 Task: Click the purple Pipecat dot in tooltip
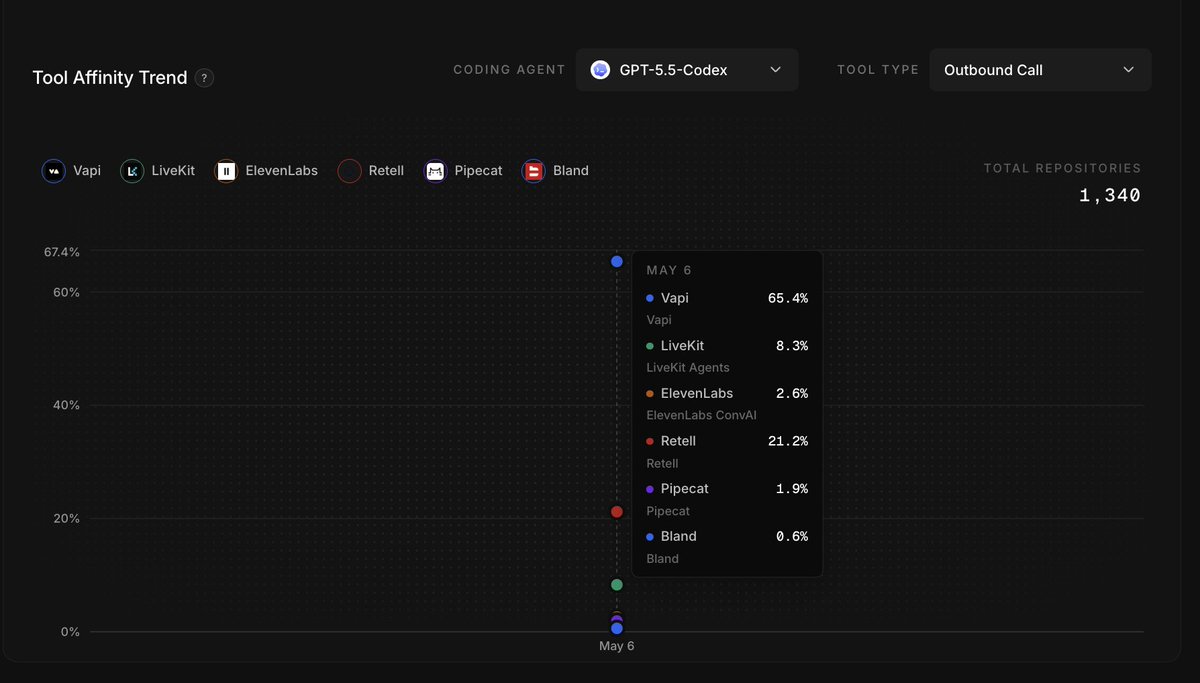click(x=650, y=489)
